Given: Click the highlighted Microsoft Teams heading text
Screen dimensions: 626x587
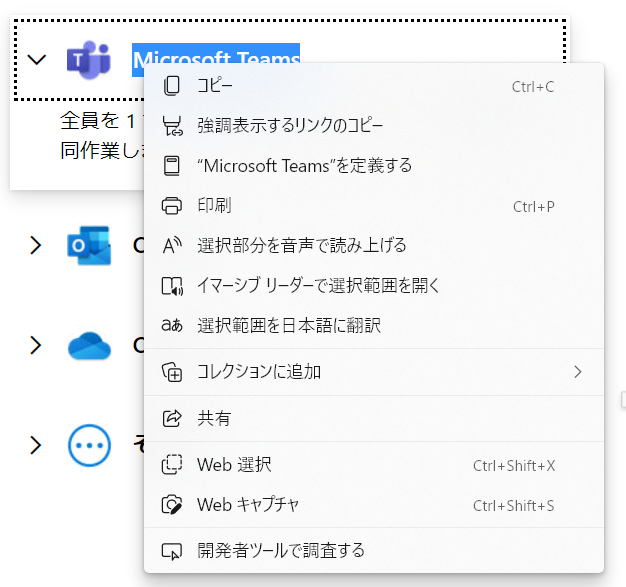Looking at the screenshot, I should tap(216, 55).
